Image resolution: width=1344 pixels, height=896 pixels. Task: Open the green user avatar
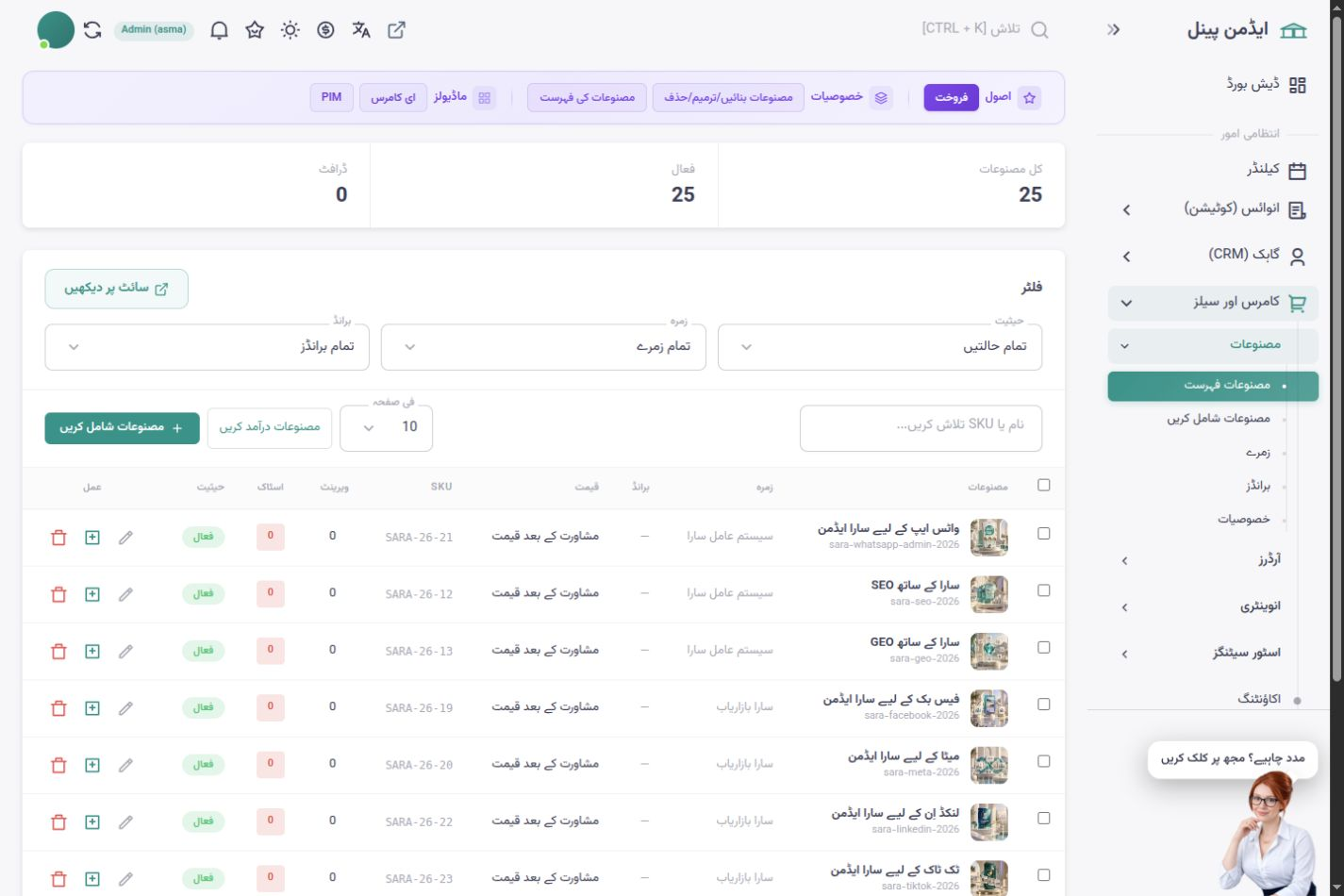56,30
